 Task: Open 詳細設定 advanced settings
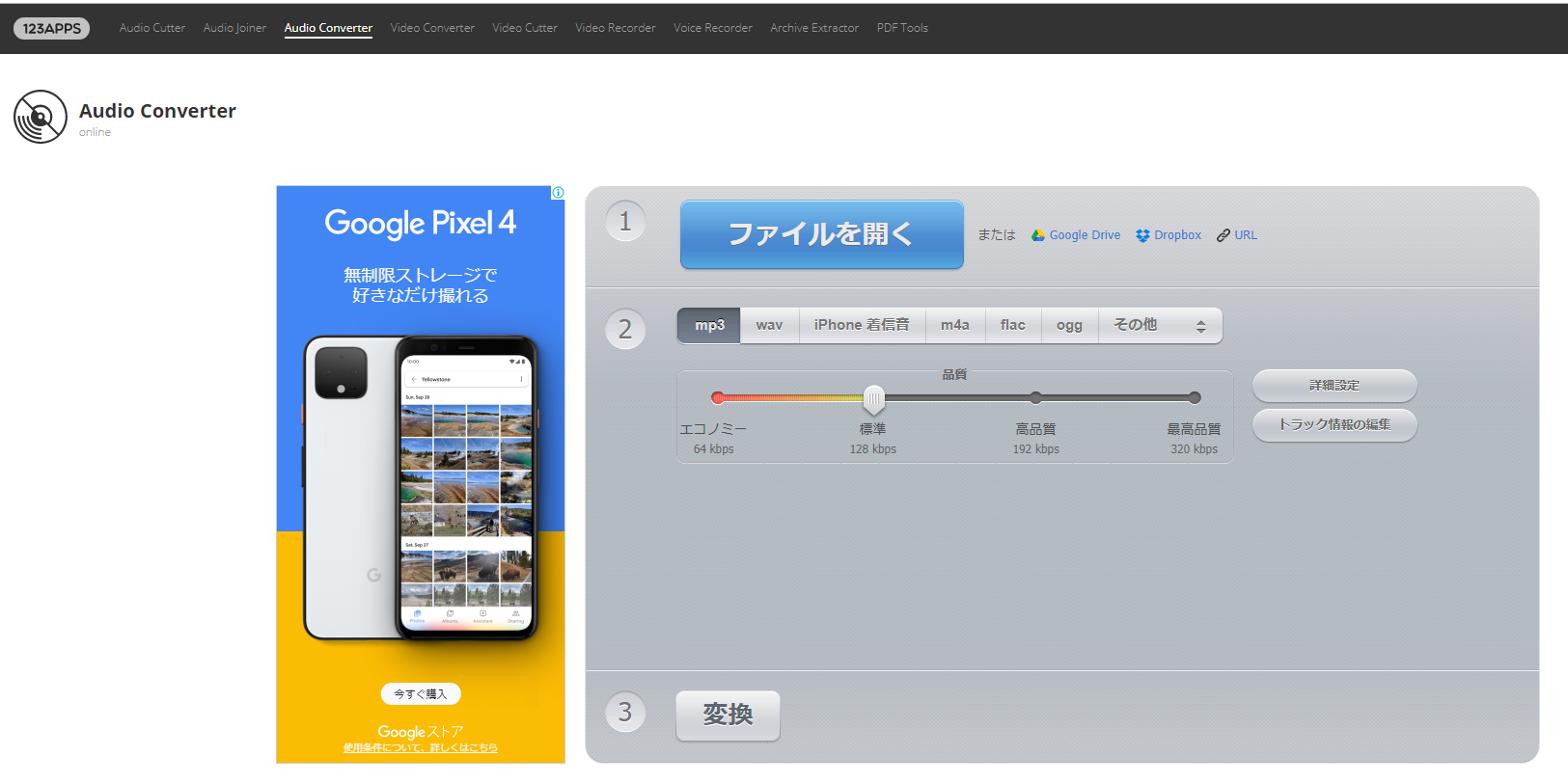coord(1334,386)
